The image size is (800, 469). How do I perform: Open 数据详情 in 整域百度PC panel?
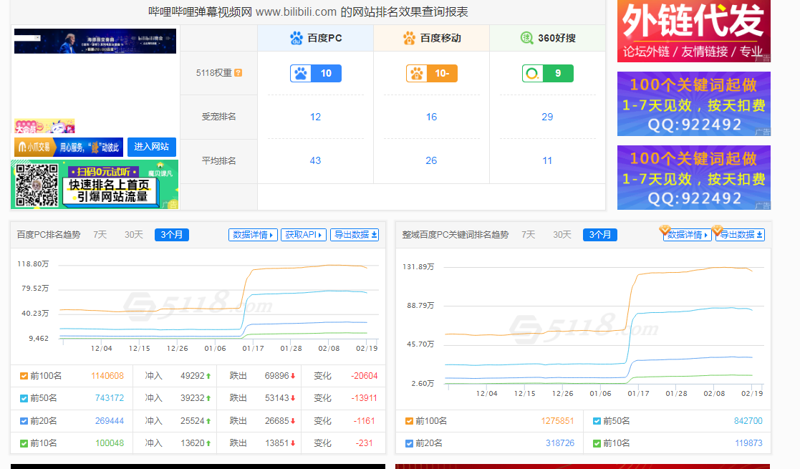687,235
